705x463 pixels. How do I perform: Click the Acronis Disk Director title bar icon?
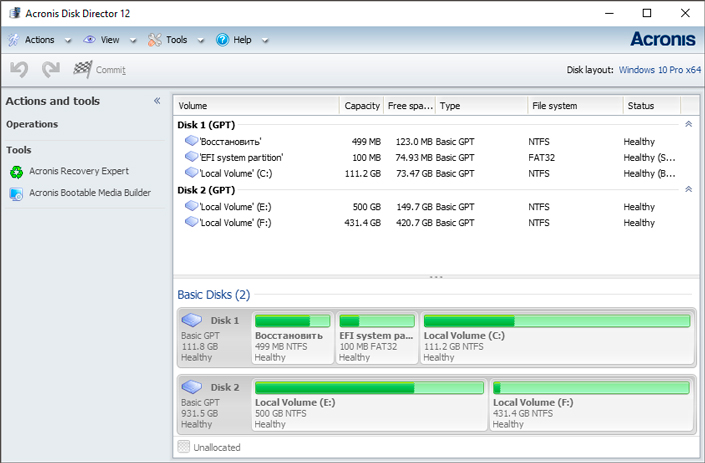[15, 13]
